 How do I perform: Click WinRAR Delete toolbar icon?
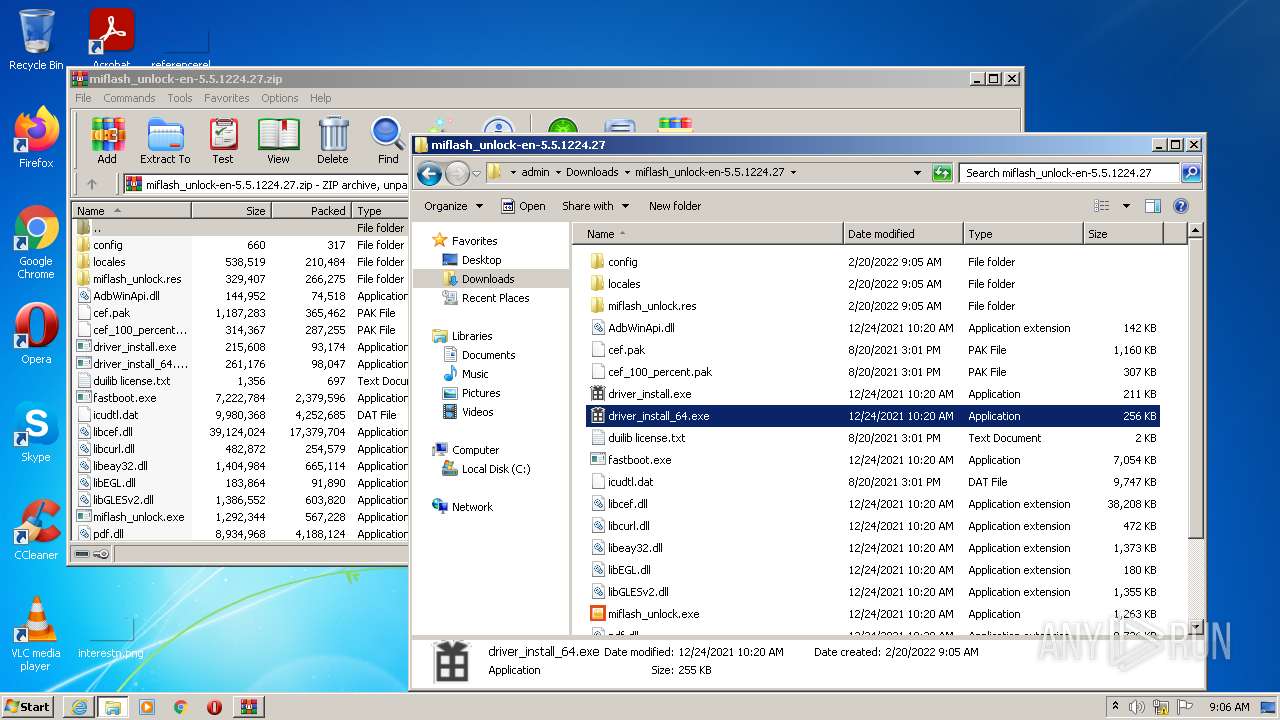[x=333, y=141]
